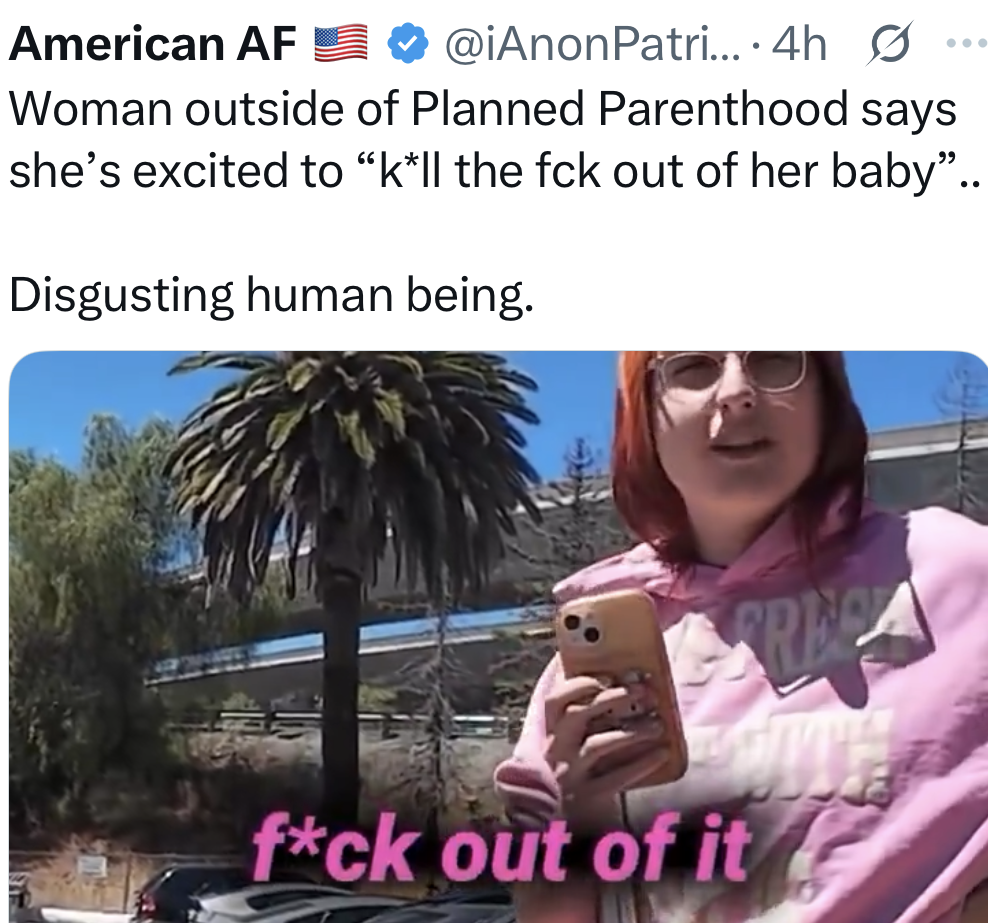Click the blue verified checkmark badge
The height and width of the screenshot is (923, 988).
[407, 43]
